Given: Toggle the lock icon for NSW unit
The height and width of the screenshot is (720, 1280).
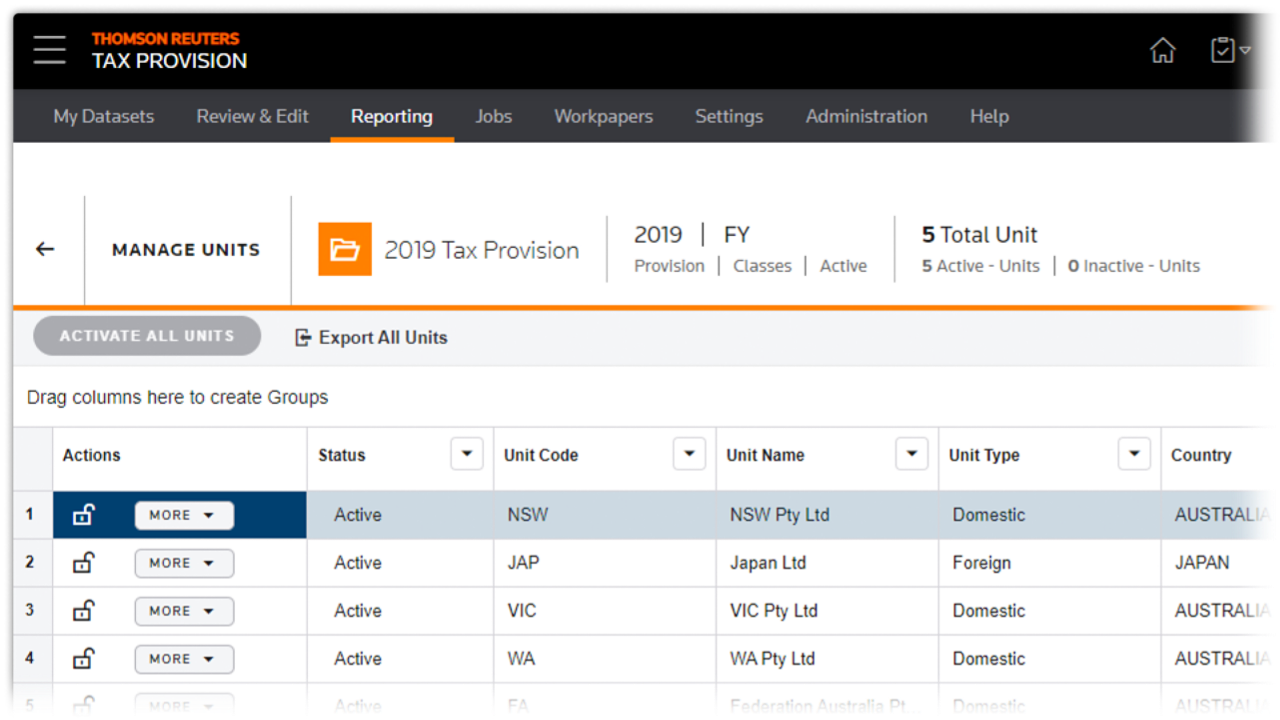Looking at the screenshot, I should point(84,515).
